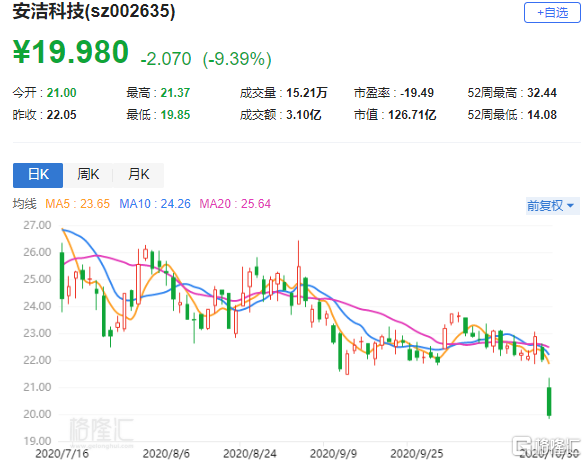
Task: Click the 20.00 price axis label
Action: pos(37,414)
